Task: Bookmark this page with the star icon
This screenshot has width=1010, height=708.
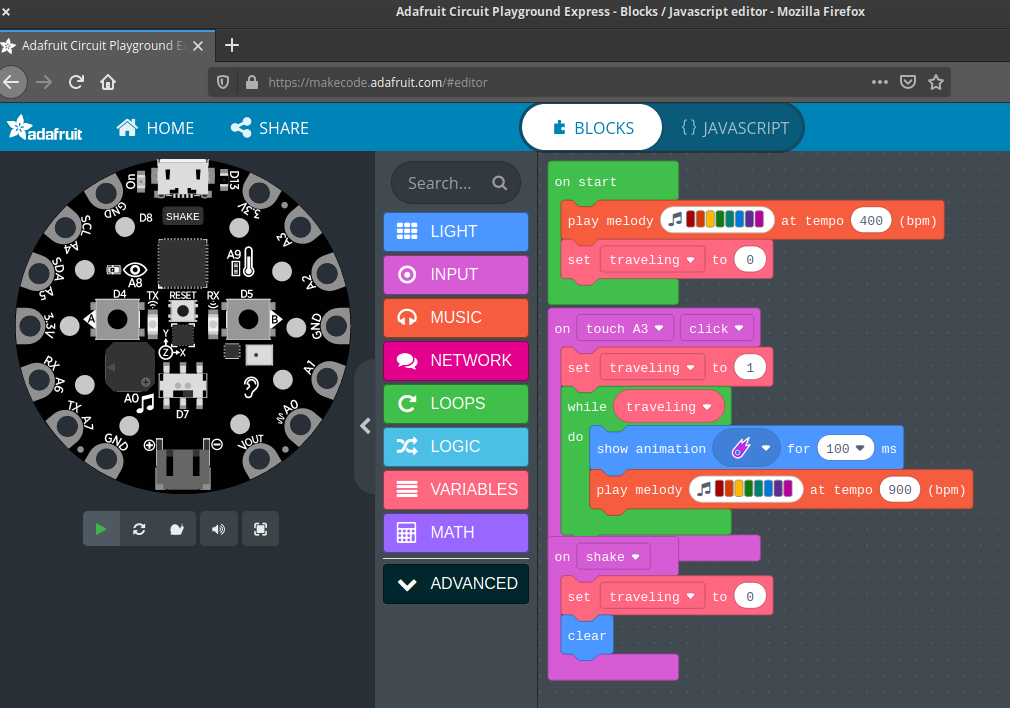Action: pos(936,82)
